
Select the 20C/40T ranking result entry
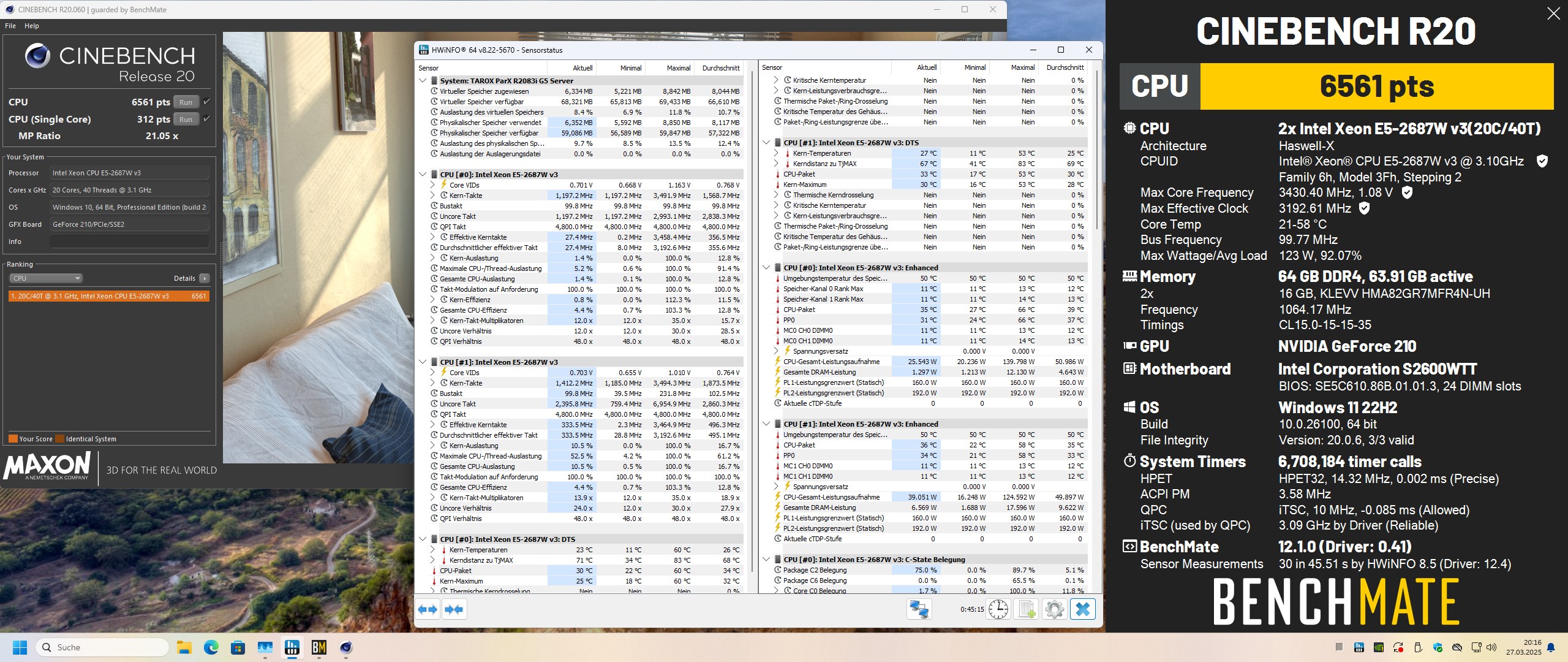(108, 296)
